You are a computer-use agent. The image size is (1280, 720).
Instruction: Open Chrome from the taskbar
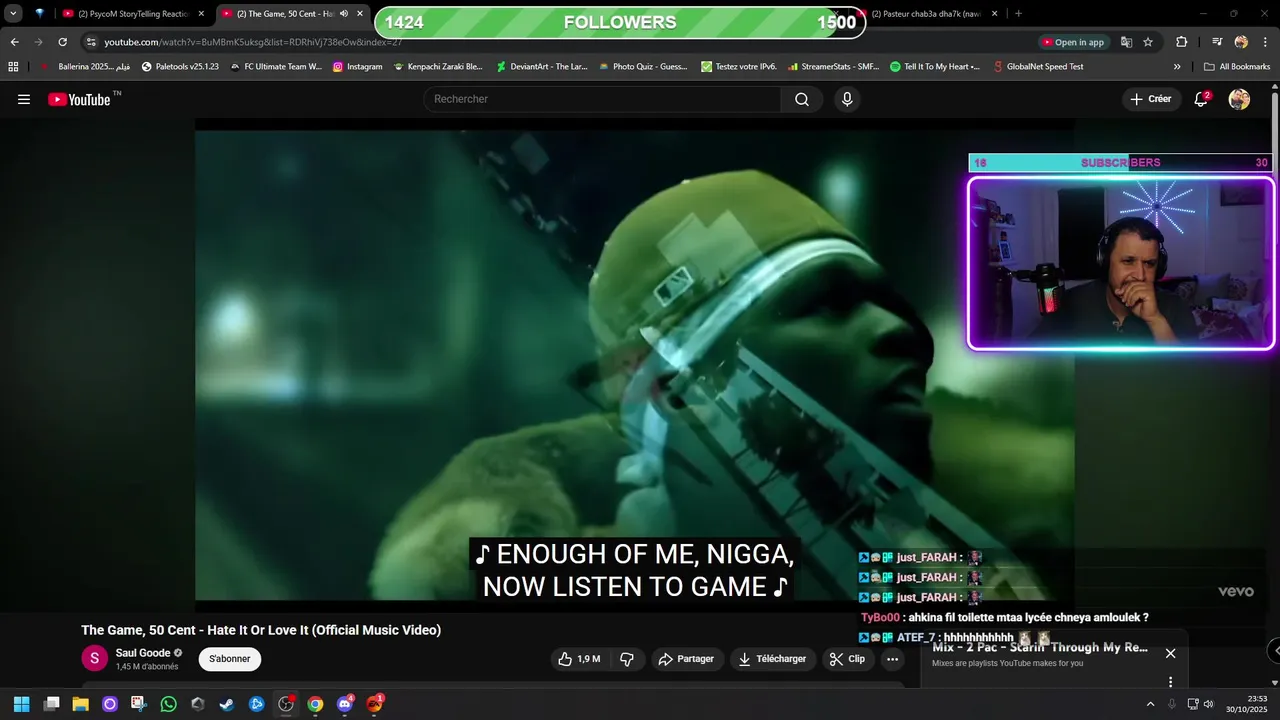[315, 704]
